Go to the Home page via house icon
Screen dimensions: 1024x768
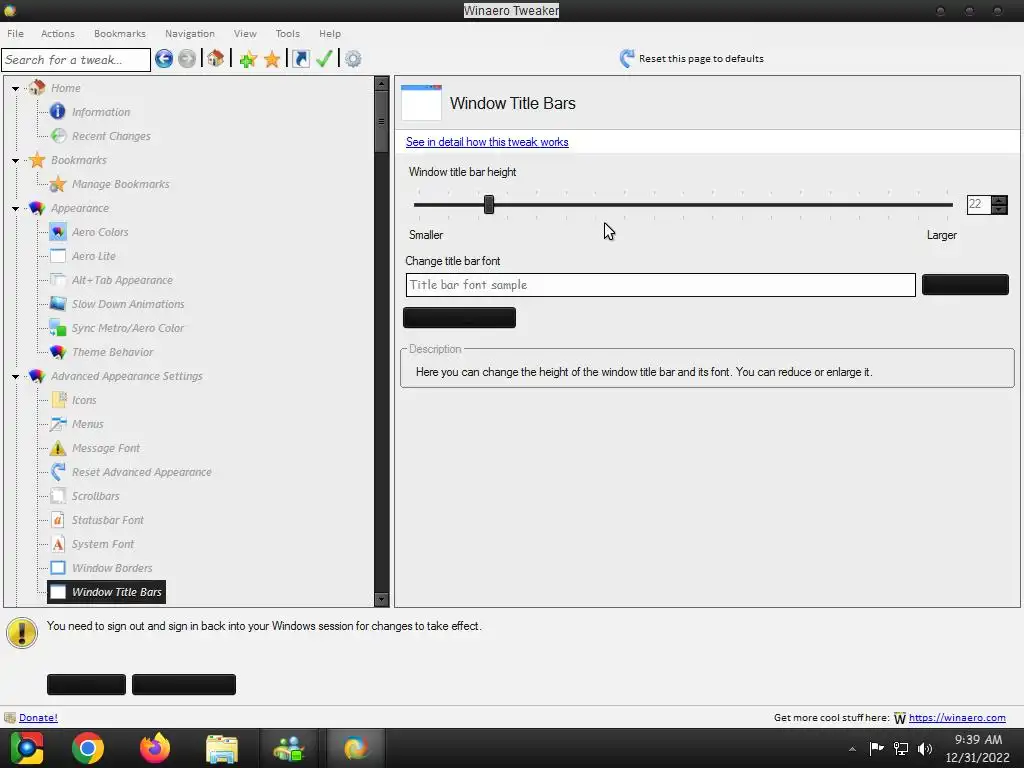[x=216, y=59]
